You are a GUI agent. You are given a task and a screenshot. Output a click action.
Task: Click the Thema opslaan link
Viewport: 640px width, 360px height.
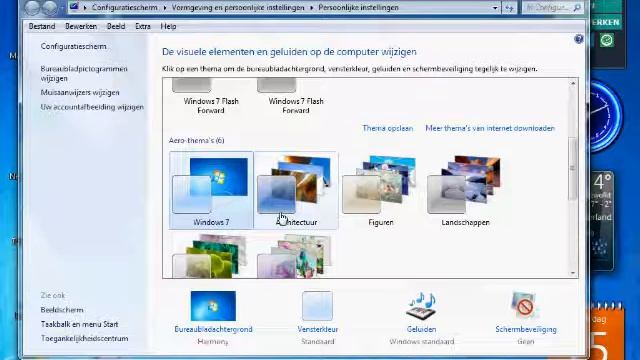[388, 128]
